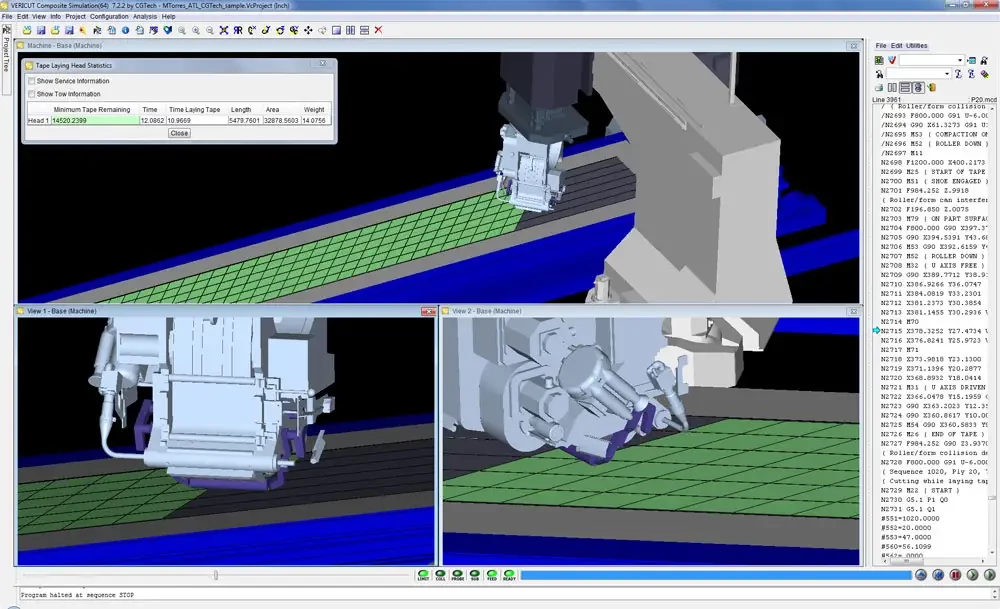Click the COLL status light indicator
This screenshot has height=609, width=1000.
pos(440,575)
